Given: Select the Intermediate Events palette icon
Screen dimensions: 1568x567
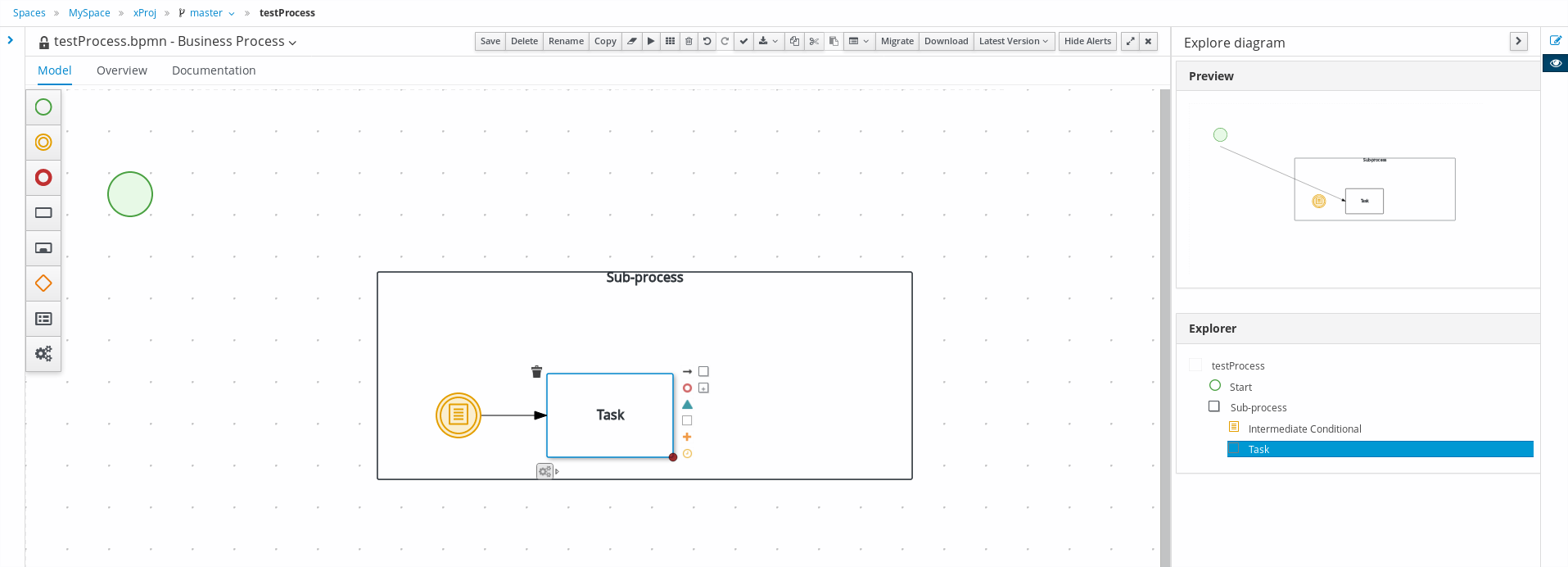Looking at the screenshot, I should (43, 143).
